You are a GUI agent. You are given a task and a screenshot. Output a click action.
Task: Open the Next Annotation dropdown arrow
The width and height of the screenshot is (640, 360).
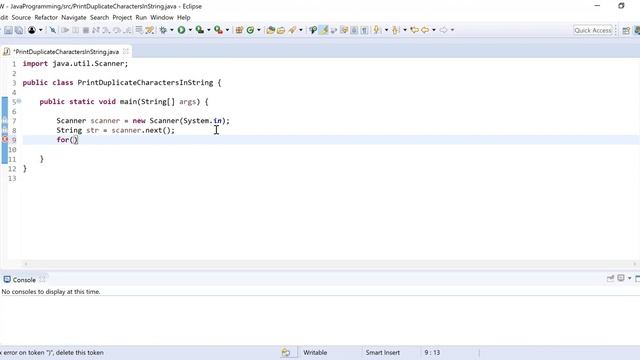pyautogui.click(x=387, y=30)
